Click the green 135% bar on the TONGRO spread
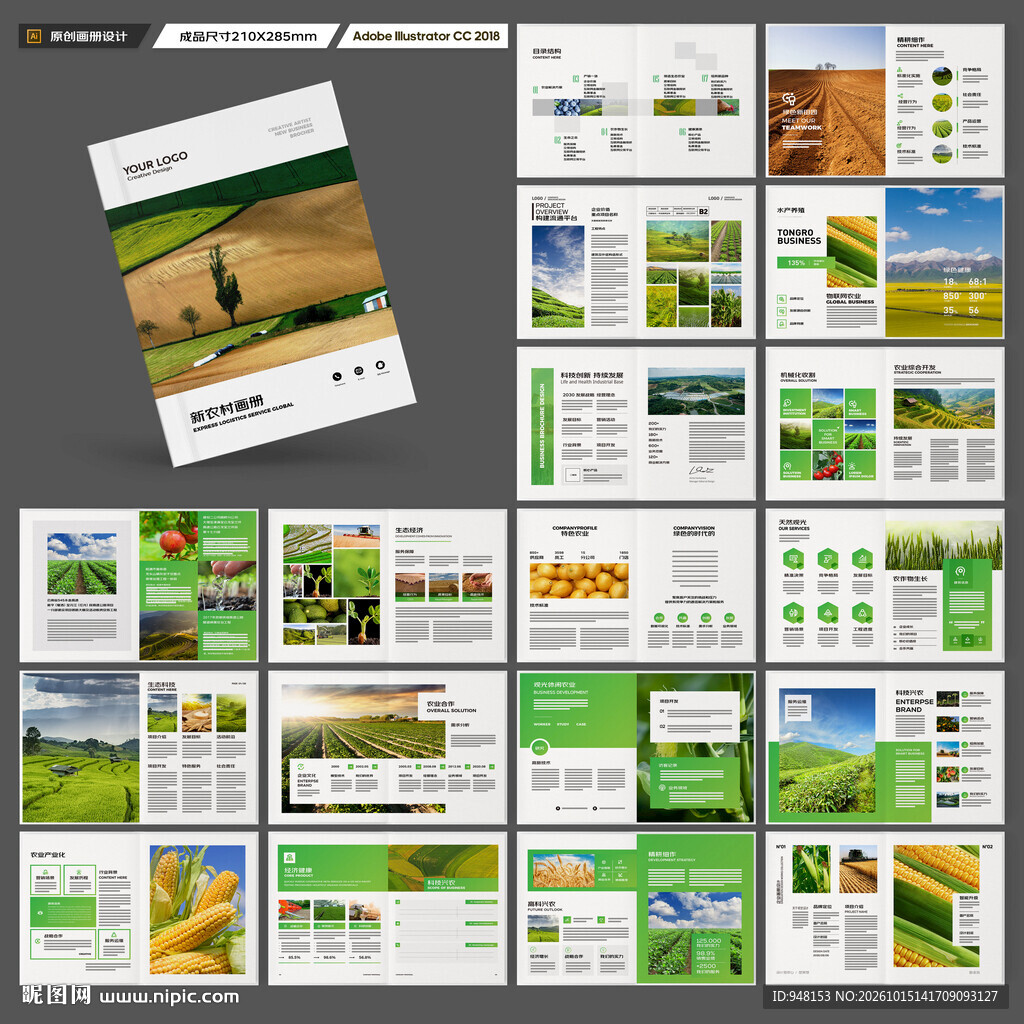This screenshot has width=1024, height=1024. coord(806,263)
